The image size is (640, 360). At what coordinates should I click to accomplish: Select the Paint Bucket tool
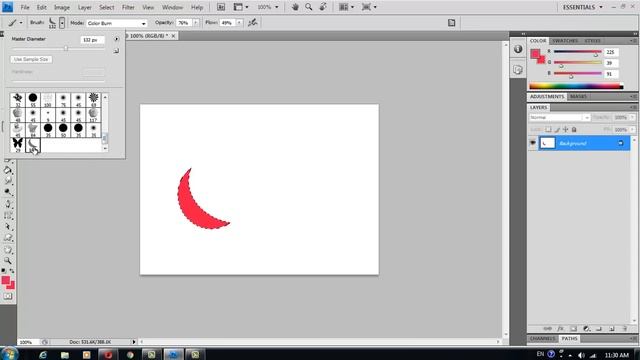click(x=8, y=170)
